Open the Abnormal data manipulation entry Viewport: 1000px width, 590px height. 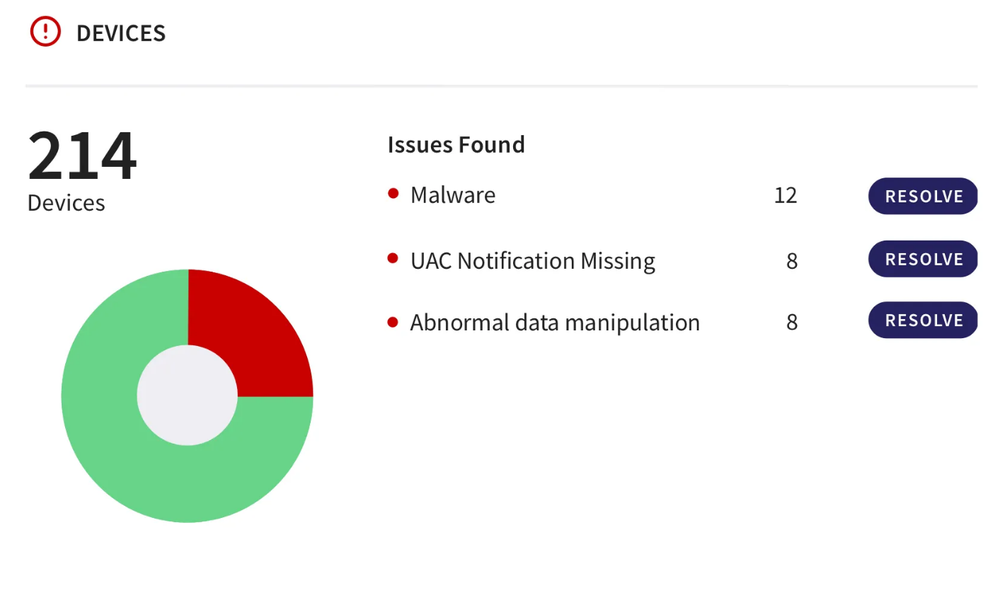point(555,323)
